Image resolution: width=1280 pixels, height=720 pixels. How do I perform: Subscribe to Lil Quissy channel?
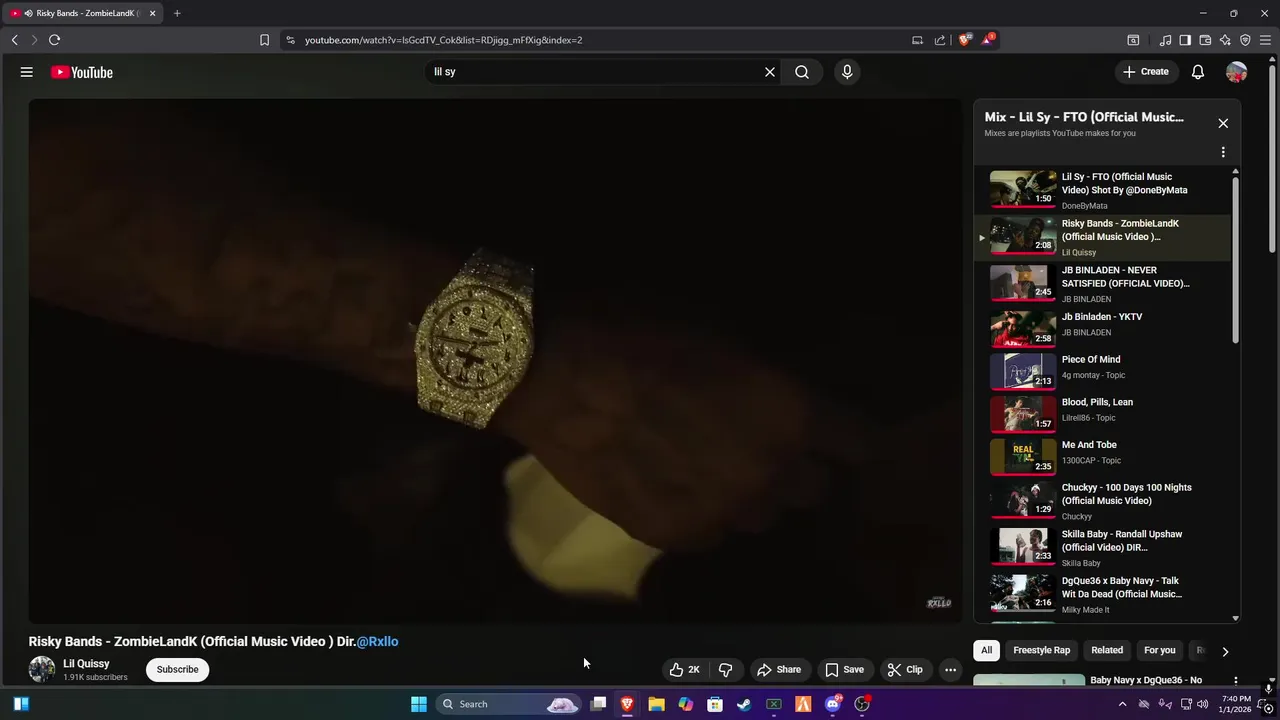pyautogui.click(x=177, y=670)
